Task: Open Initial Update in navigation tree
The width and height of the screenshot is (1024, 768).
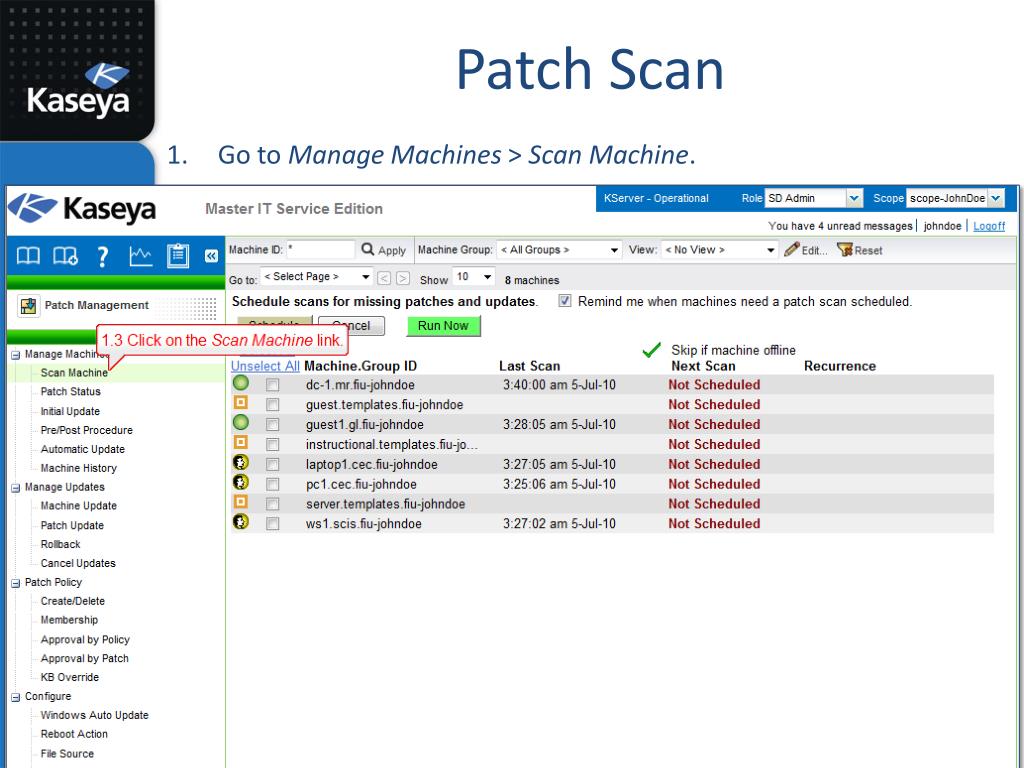Action: (70, 411)
